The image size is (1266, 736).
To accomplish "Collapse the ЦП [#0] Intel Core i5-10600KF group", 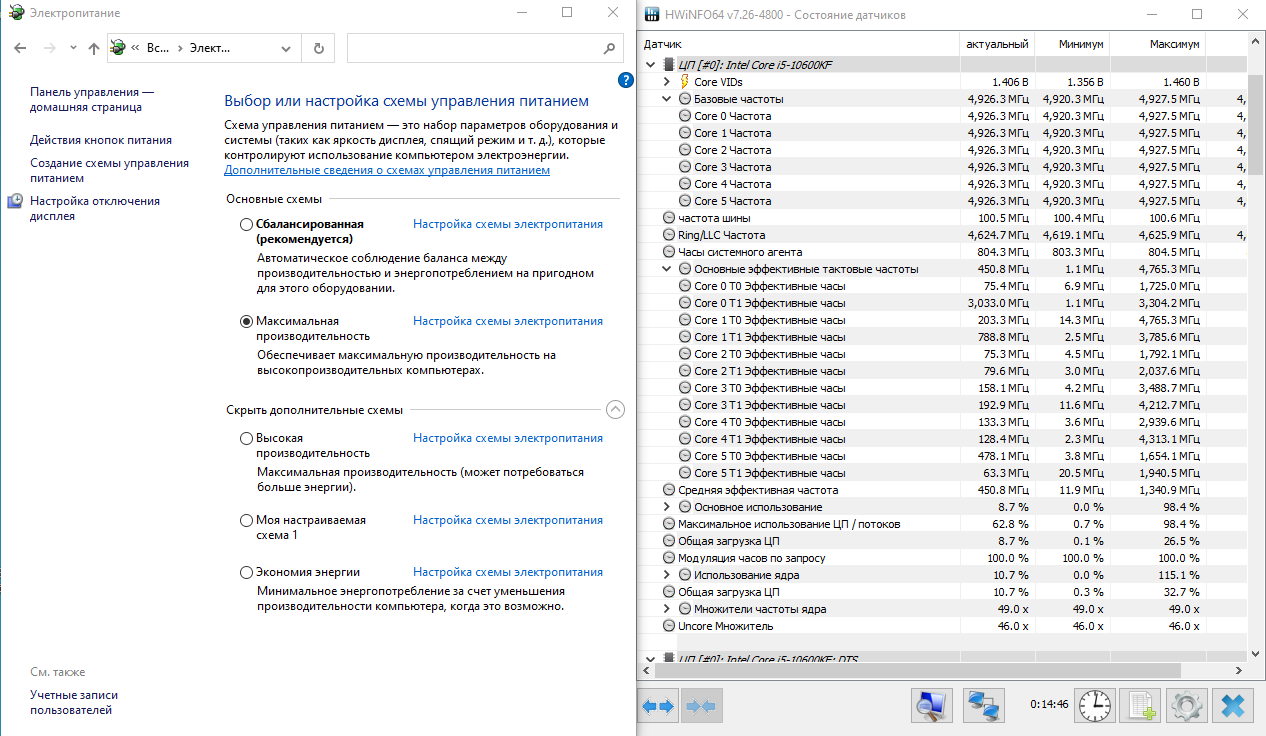I will tap(651, 65).
